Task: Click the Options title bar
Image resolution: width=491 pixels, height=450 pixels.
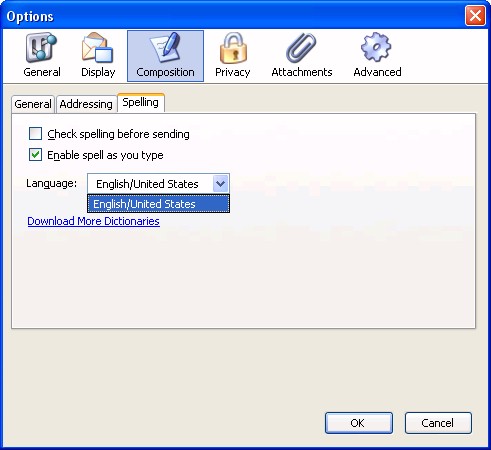Action: (x=233, y=16)
